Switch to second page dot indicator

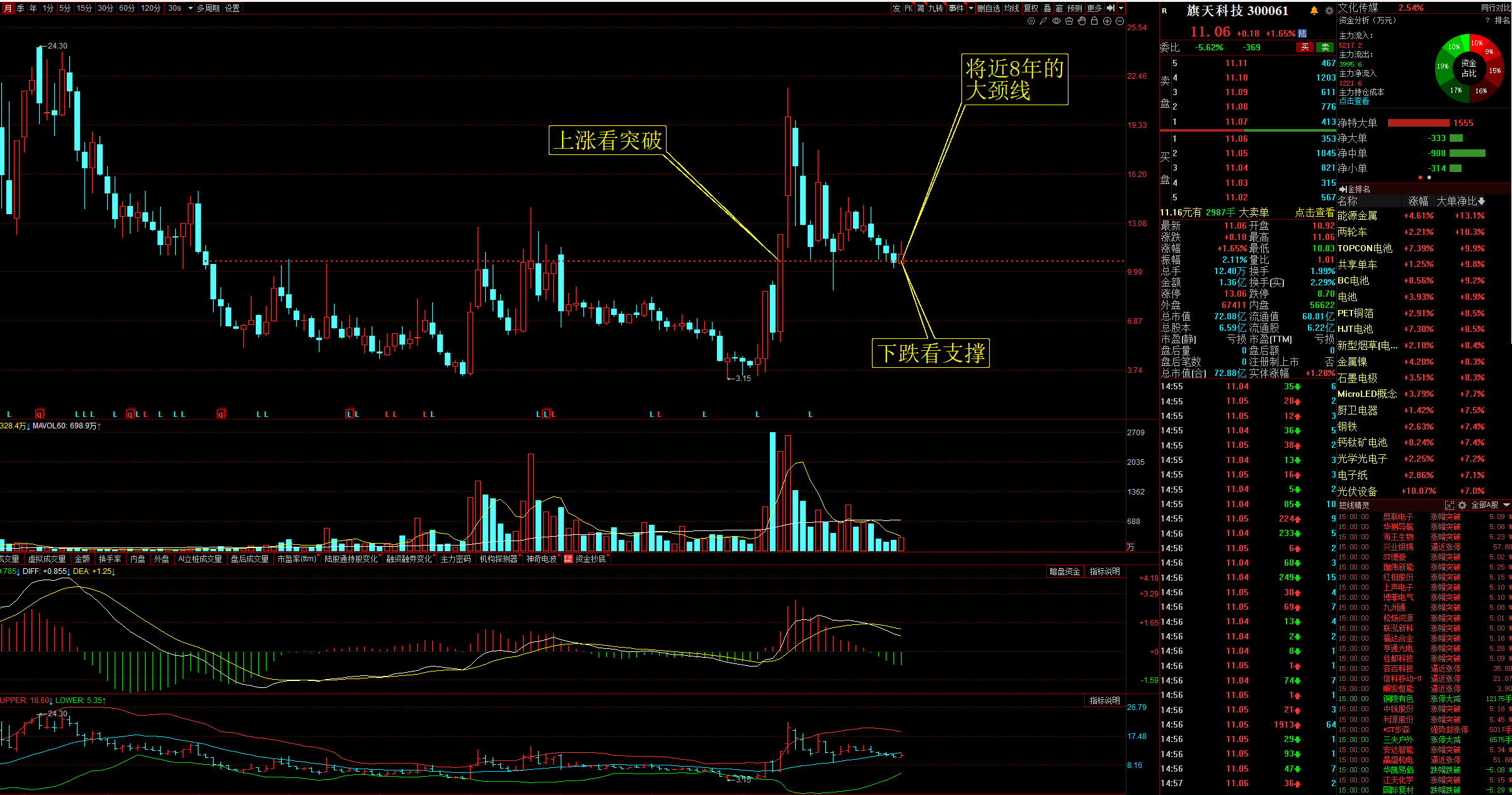[x=1429, y=178]
